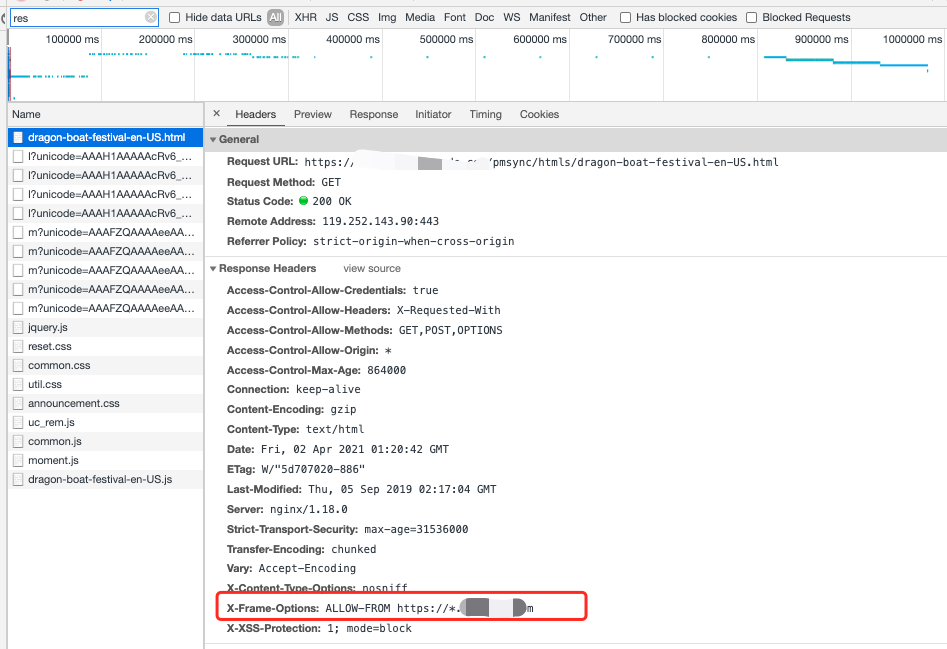Select the jquery.js request name

[48, 327]
